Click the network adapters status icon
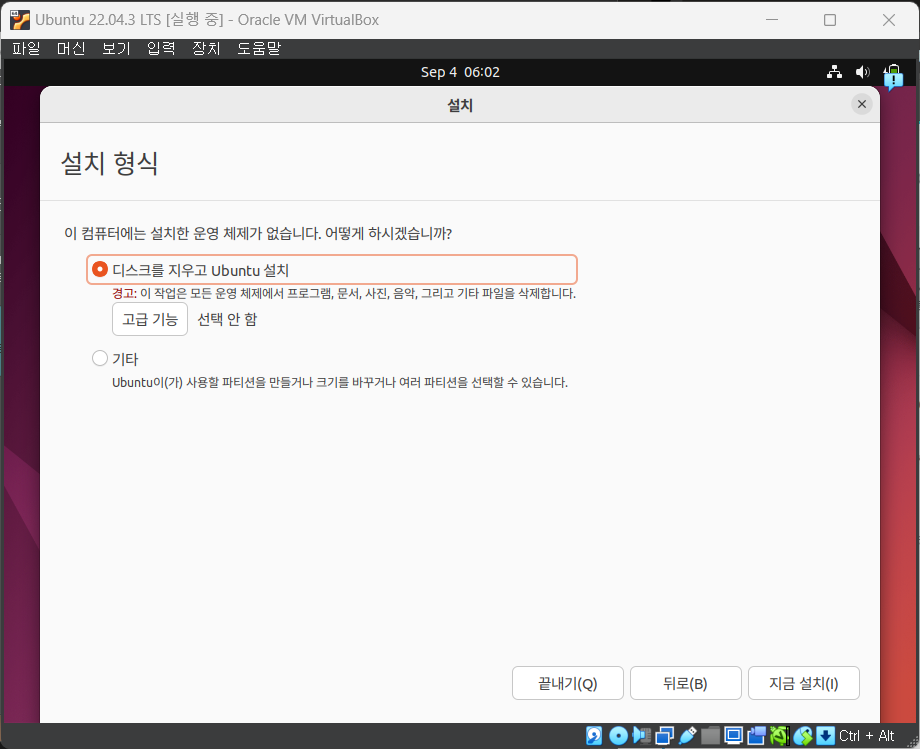Screen dimensions: 920x749 pos(665,736)
